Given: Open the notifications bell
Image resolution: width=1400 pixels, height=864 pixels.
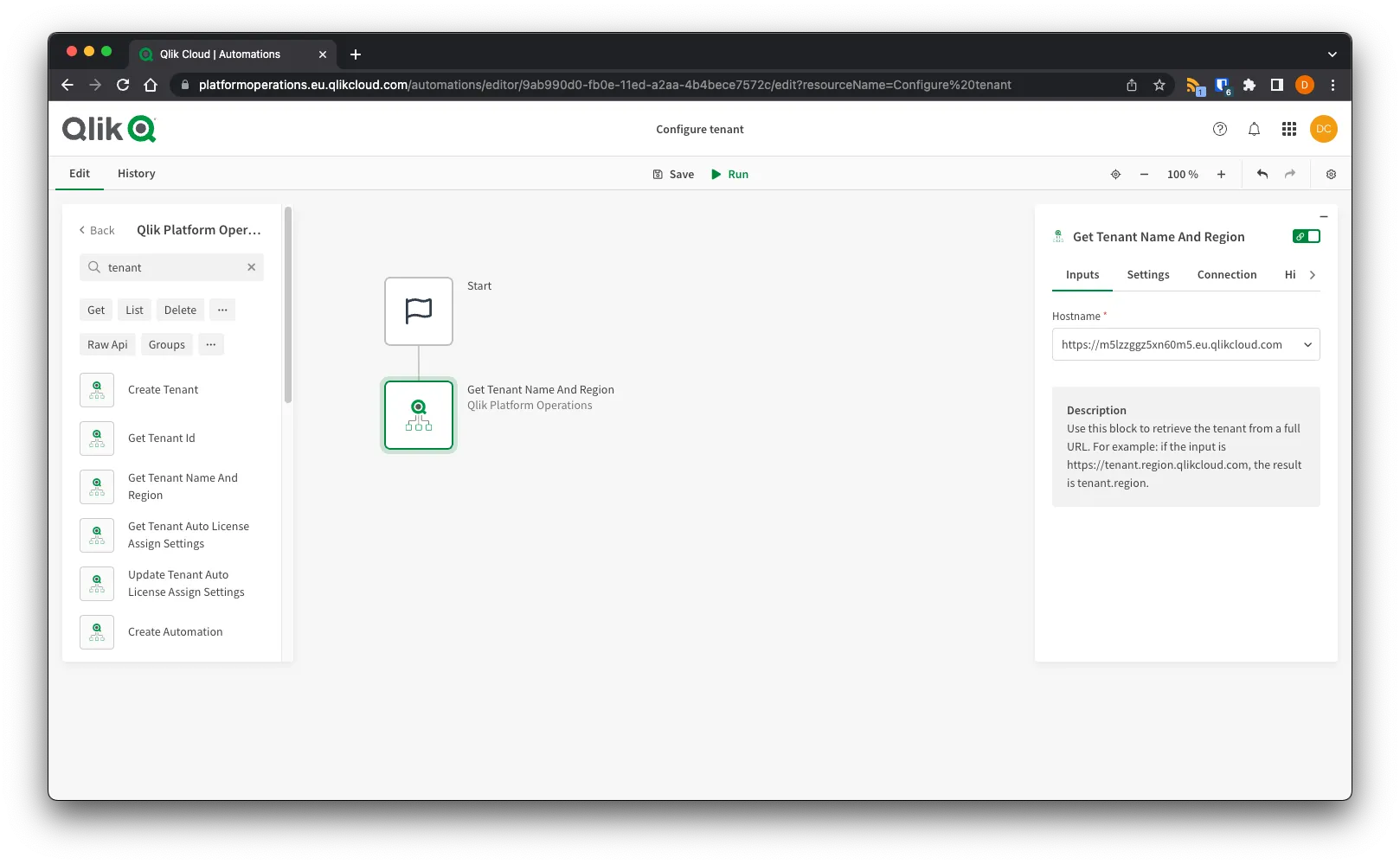Looking at the screenshot, I should [1254, 128].
